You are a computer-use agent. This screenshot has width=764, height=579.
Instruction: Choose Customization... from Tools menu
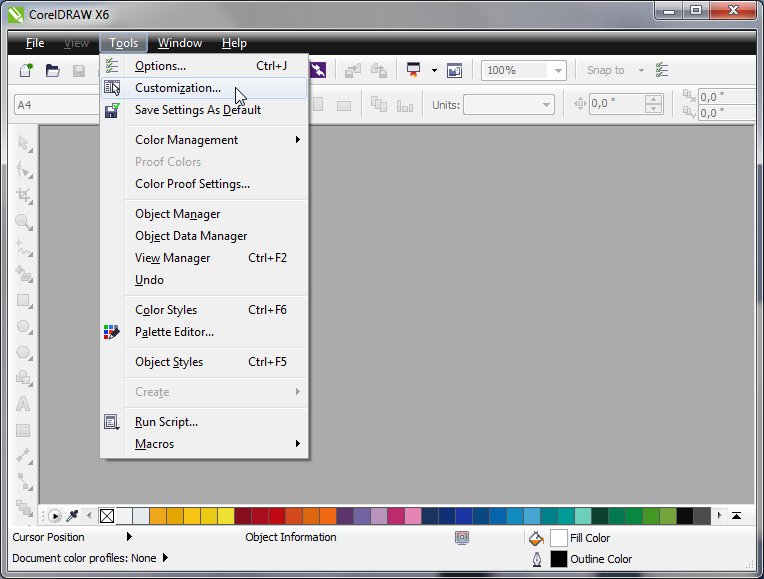pyautogui.click(x=204, y=88)
